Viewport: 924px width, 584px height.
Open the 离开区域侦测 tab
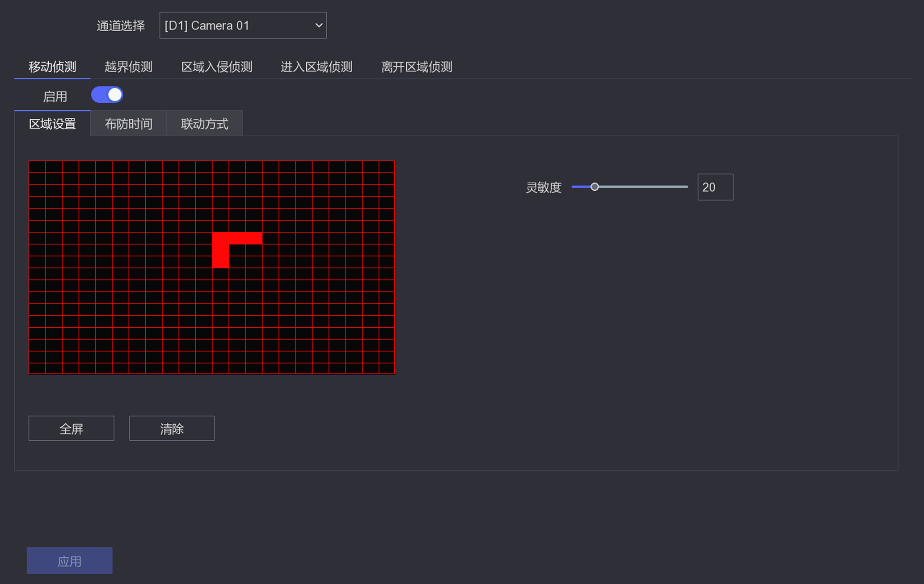[416, 67]
